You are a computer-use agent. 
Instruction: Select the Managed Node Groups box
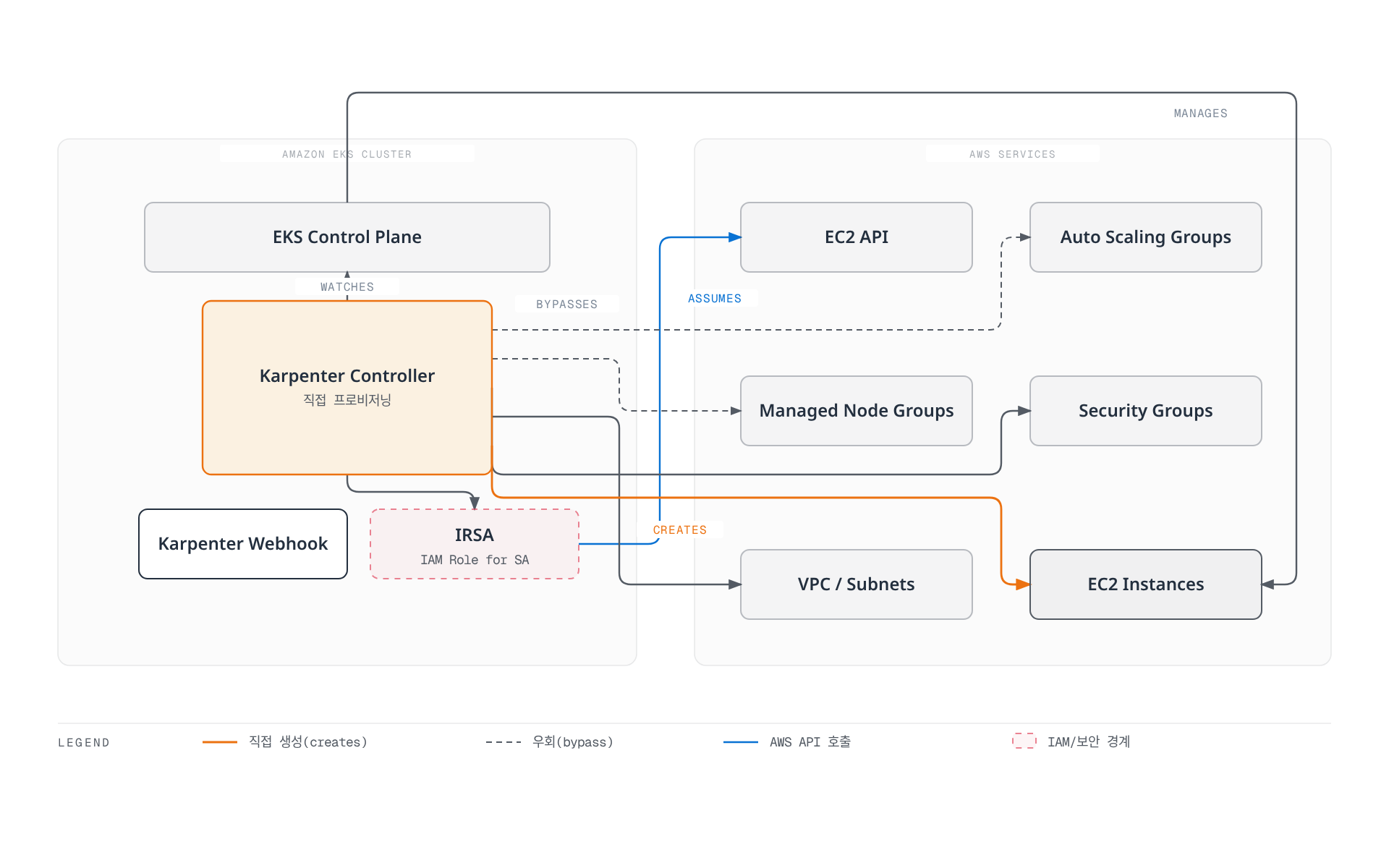(857, 411)
